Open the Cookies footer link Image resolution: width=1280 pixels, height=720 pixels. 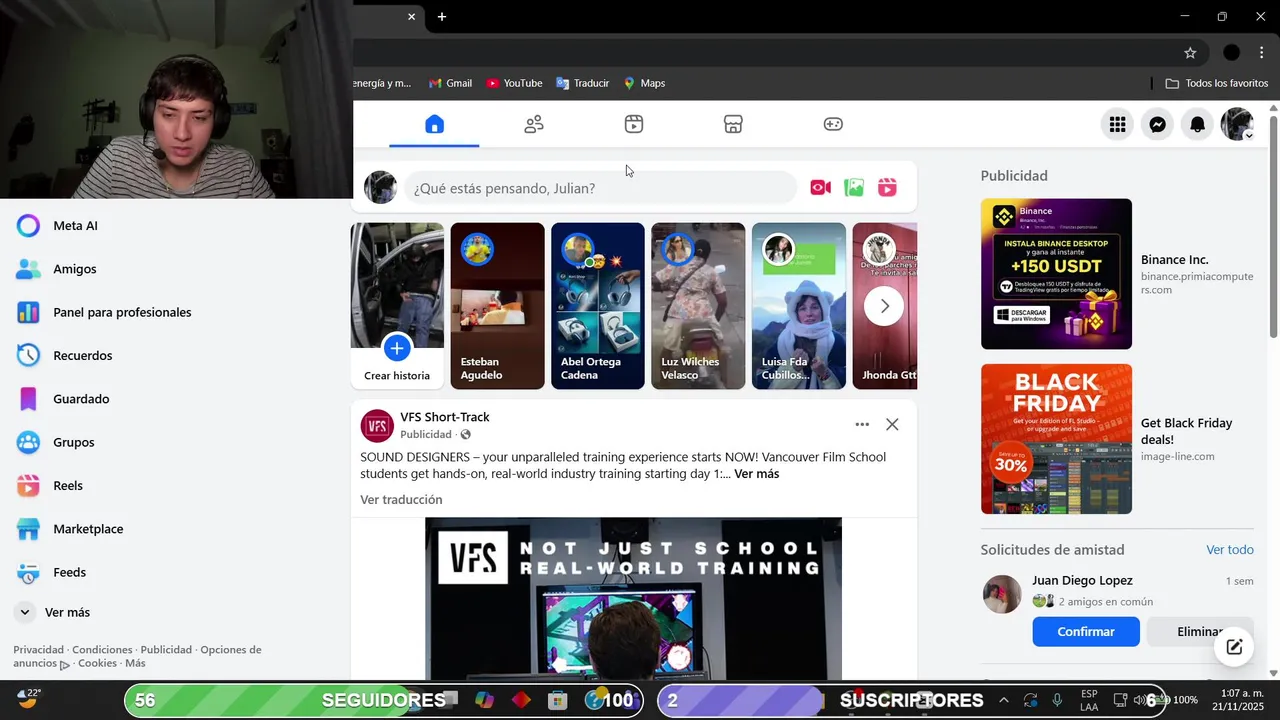[97, 663]
